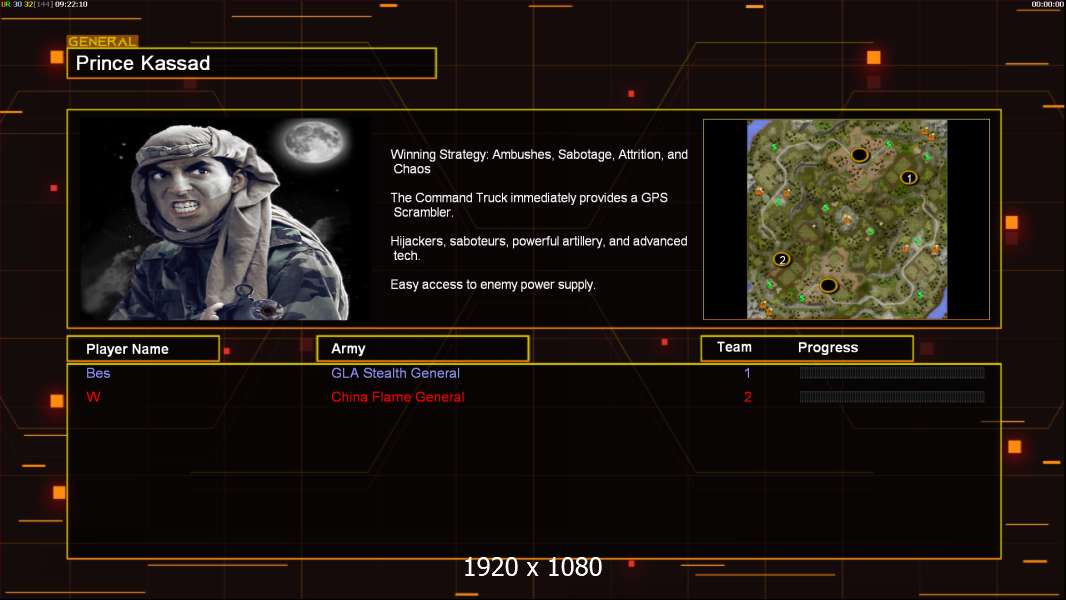Click the map preview thumbnail
The height and width of the screenshot is (600, 1066).
point(846,219)
